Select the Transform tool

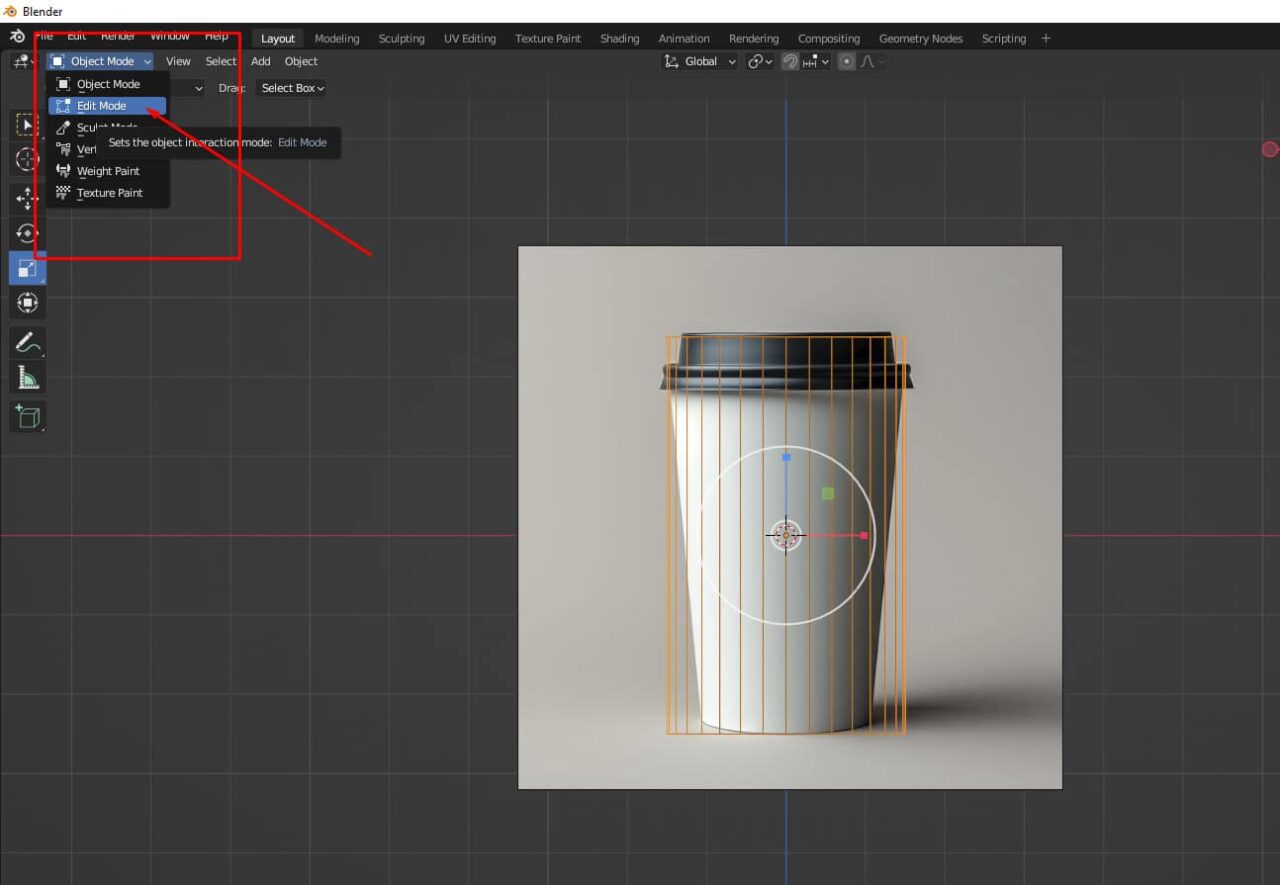click(x=27, y=303)
